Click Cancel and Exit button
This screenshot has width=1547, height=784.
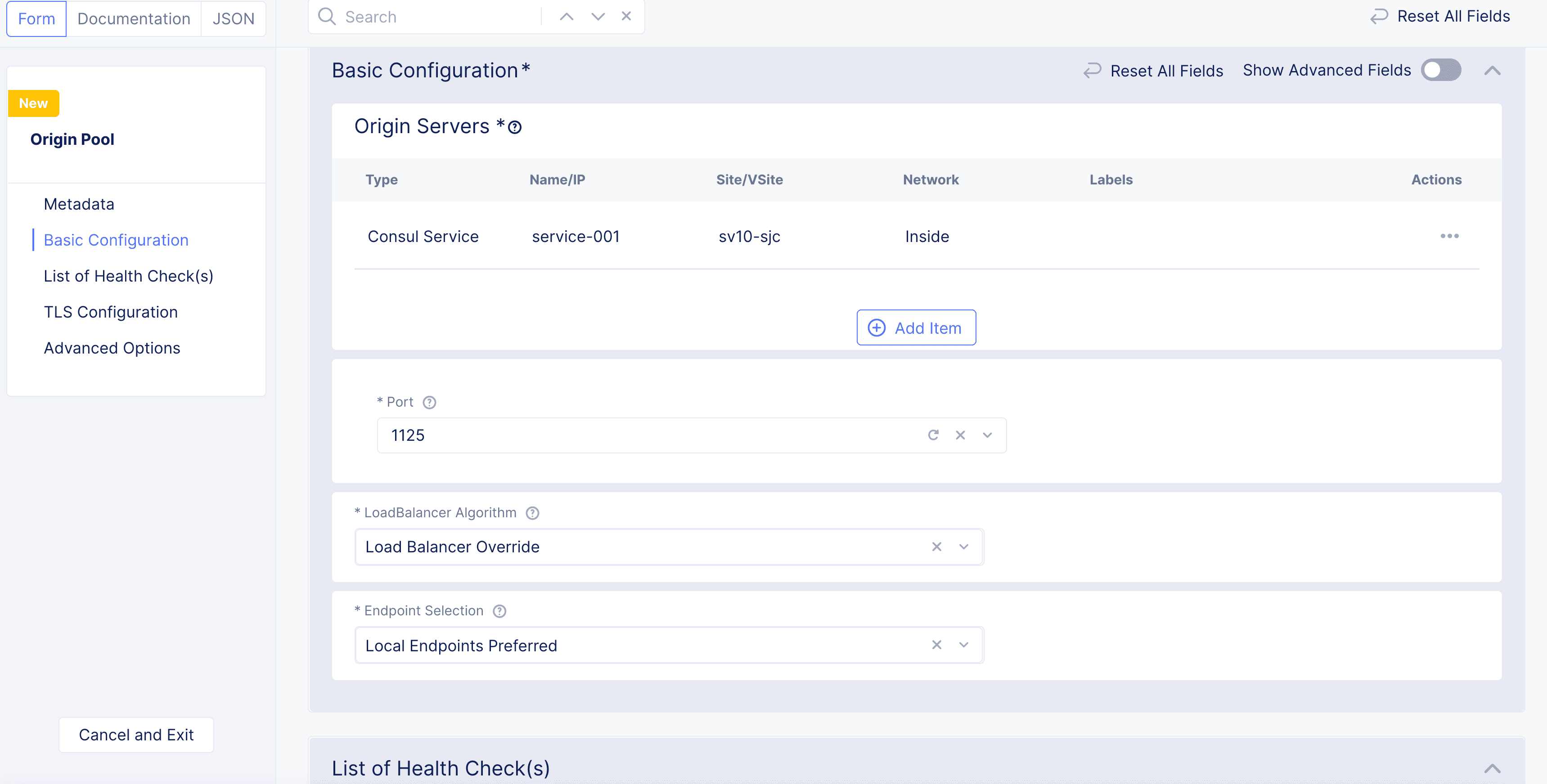pos(136,735)
